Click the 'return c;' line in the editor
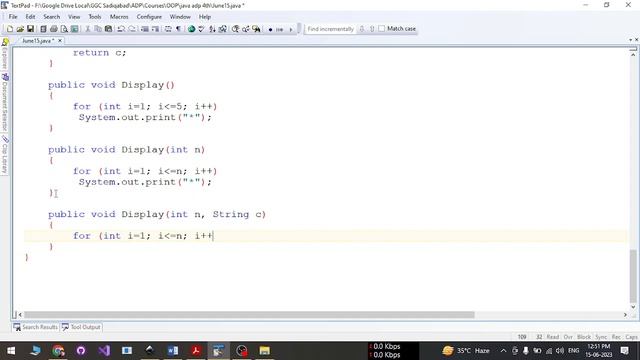Screen dimensions: 640x360 (100, 53)
